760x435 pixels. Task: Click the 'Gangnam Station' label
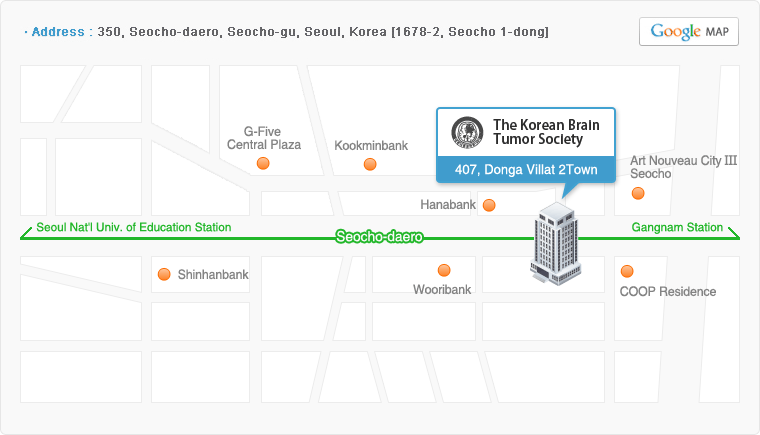677,227
